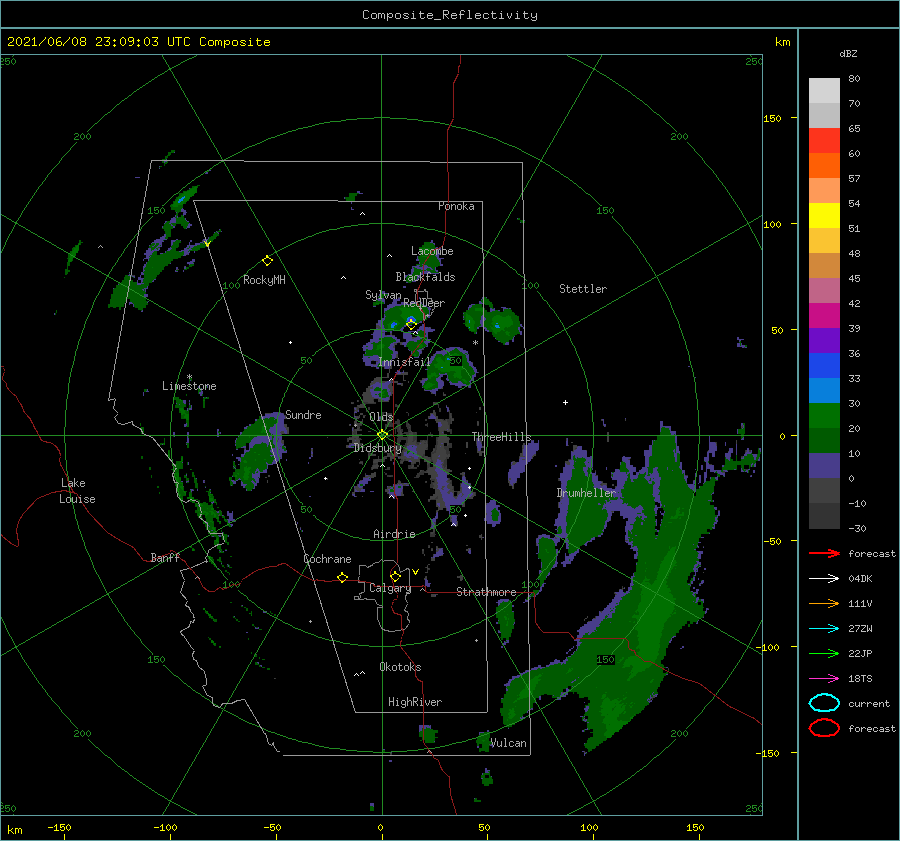Image resolution: width=900 pixels, height=841 pixels.
Task: Click the red forecast arrow in legend
Action: pyautogui.click(x=824, y=553)
